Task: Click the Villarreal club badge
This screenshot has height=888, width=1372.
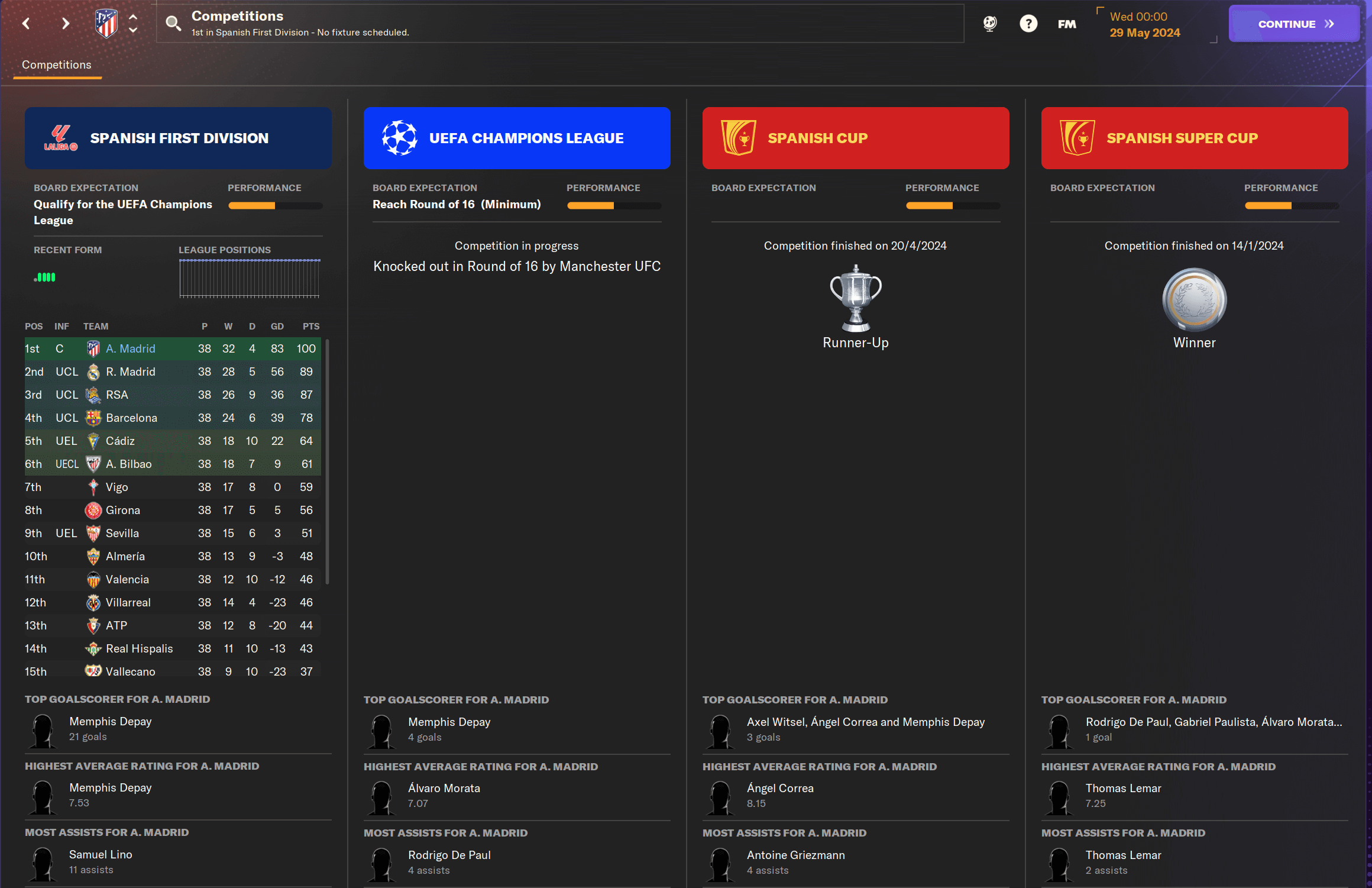Action: [93, 602]
